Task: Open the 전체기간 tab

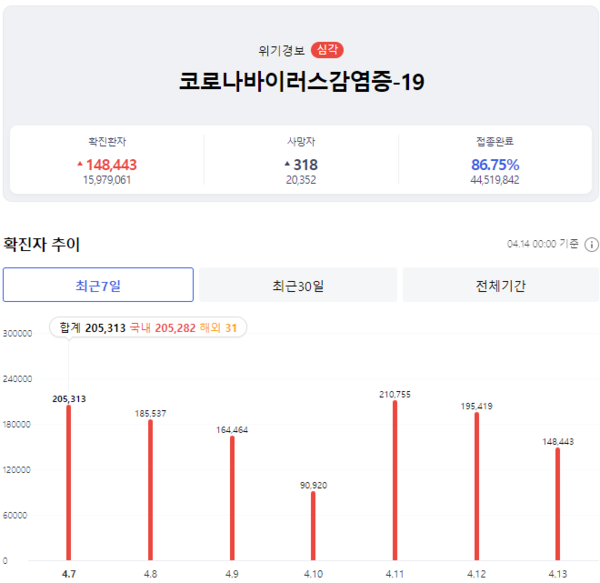Action: click(501, 285)
